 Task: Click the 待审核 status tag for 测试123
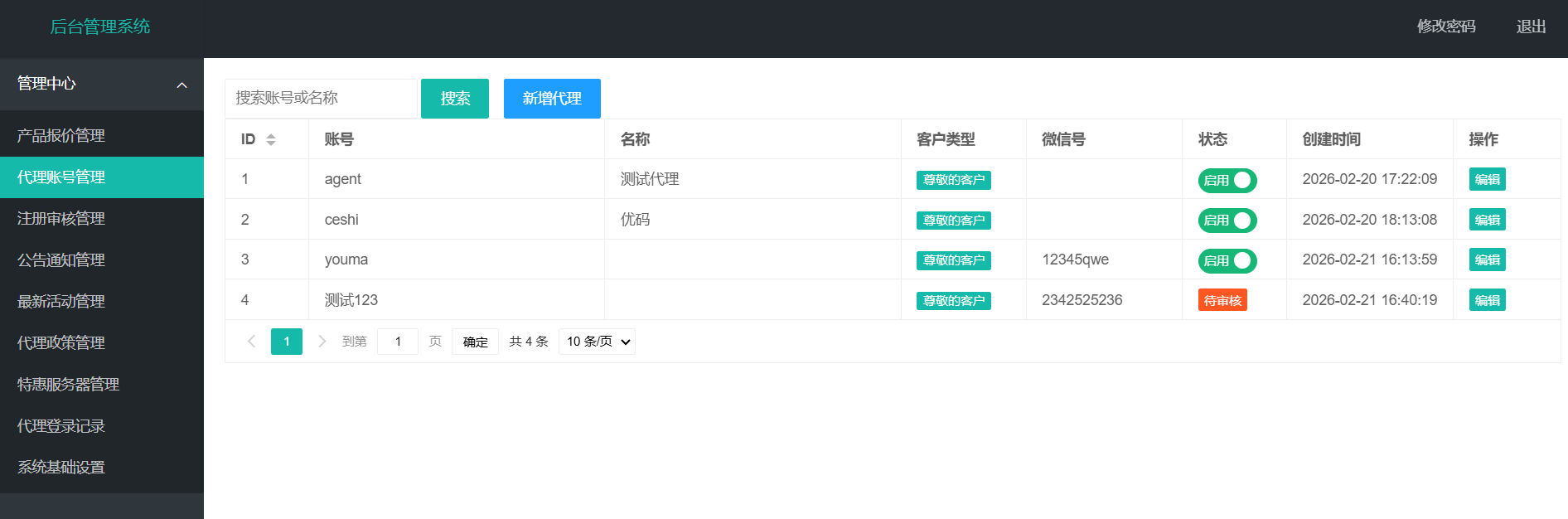[1222, 300]
